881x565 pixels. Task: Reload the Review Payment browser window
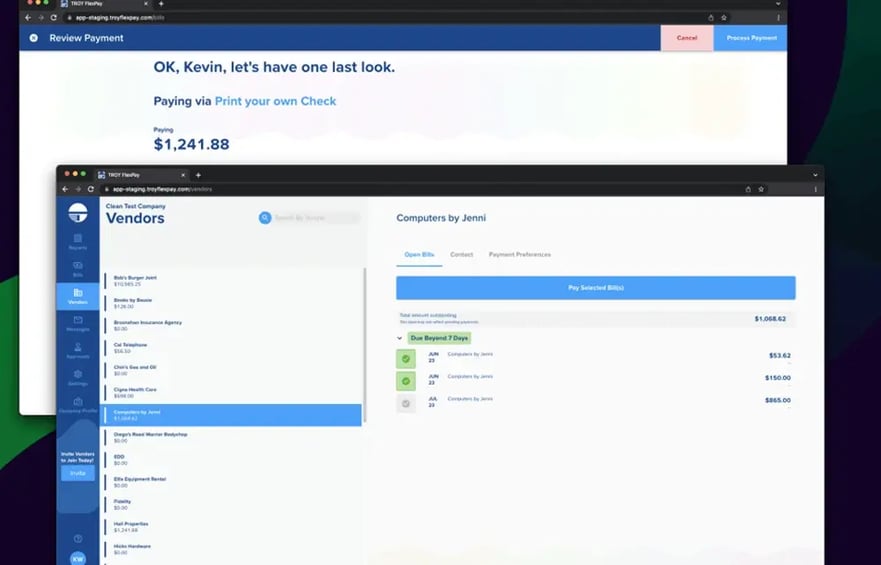53,17
